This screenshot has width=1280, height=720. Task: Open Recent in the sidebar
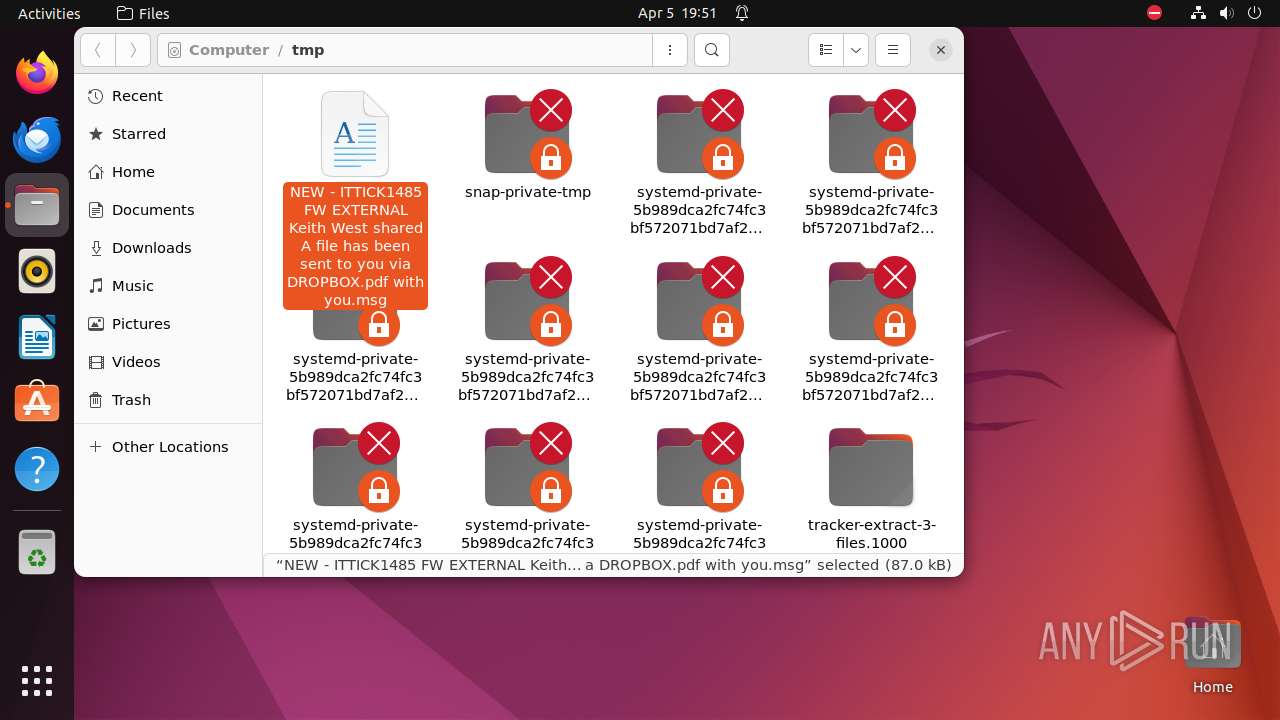coord(168,96)
